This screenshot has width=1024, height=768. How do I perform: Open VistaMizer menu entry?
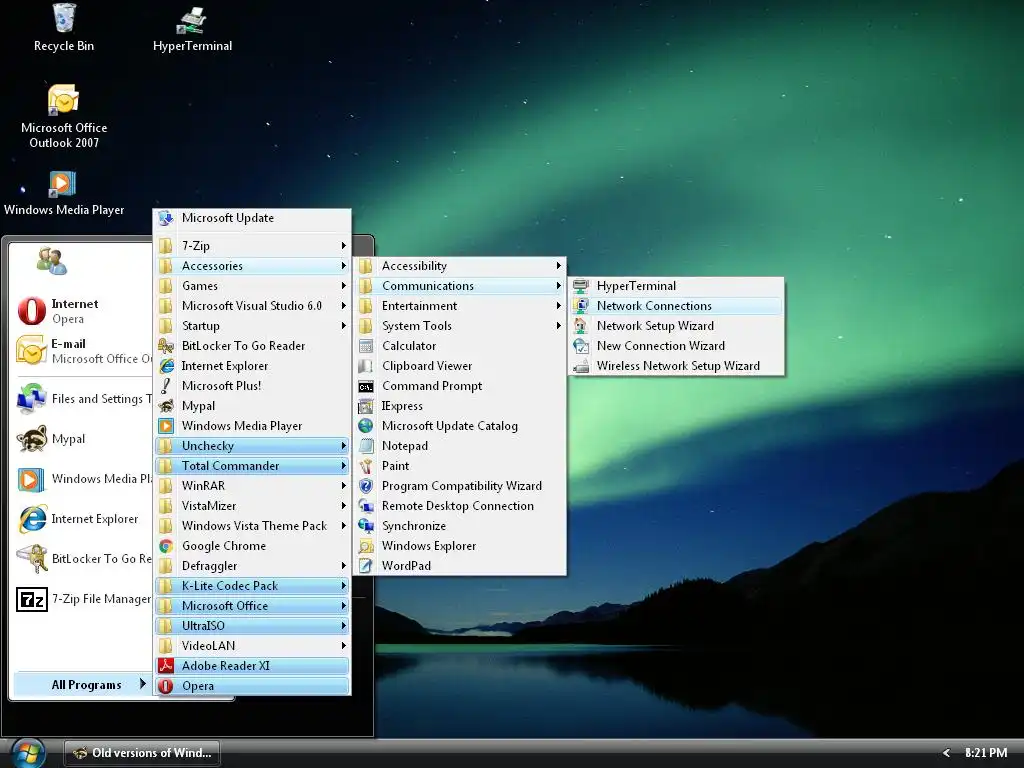(252, 506)
